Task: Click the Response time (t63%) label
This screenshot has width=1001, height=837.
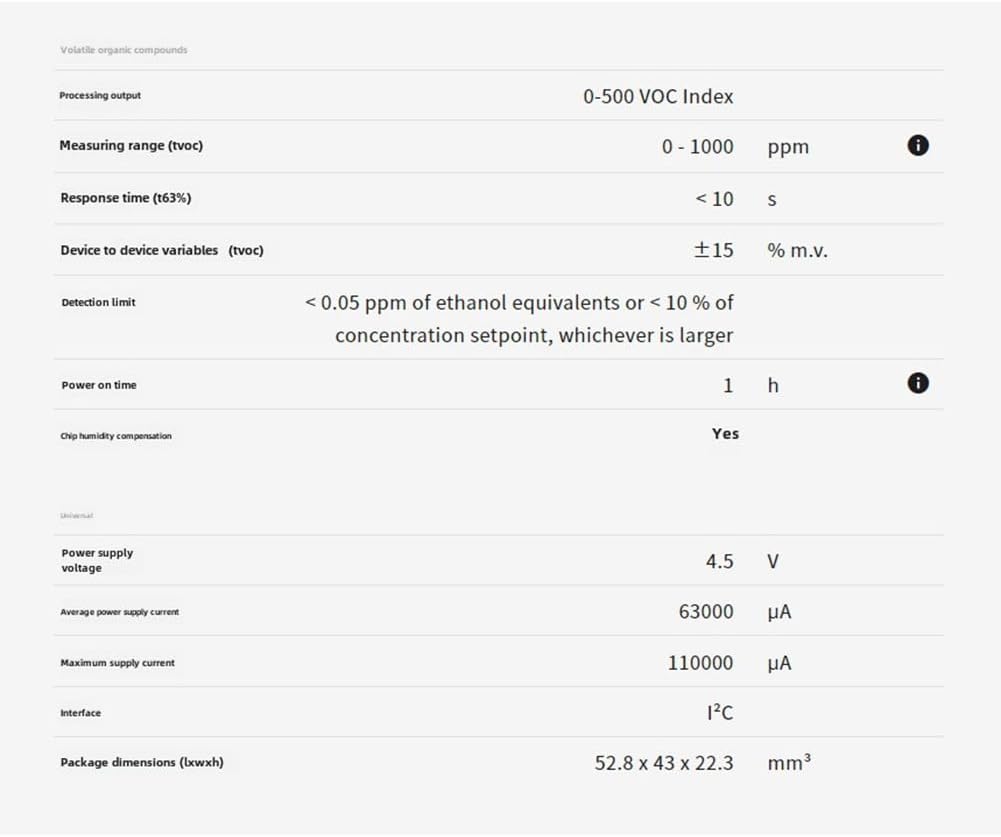Action: pos(125,198)
